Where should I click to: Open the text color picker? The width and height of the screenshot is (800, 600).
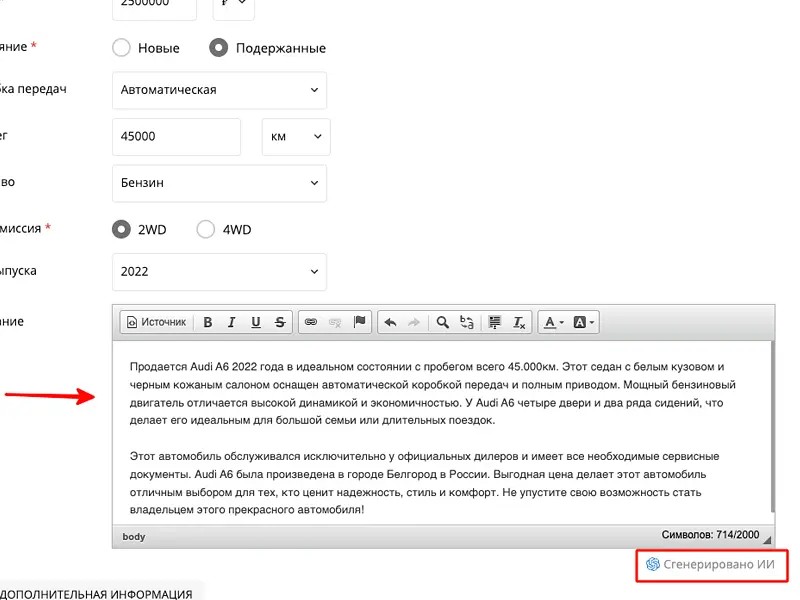click(553, 322)
